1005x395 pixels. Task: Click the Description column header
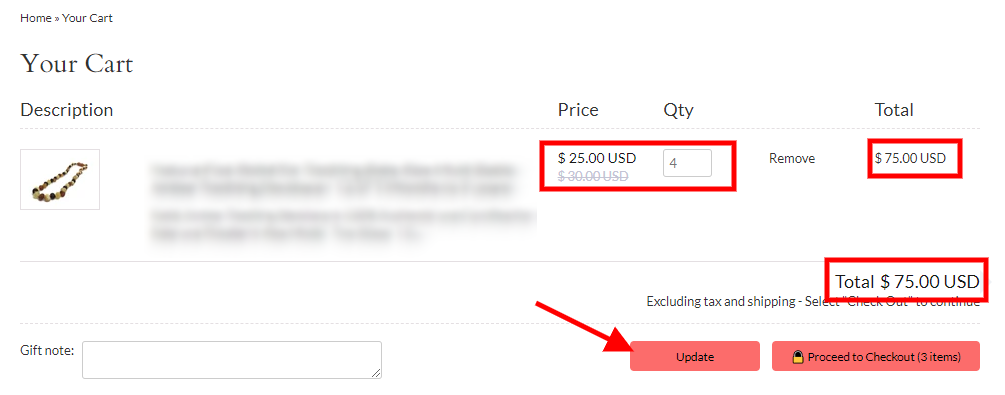click(67, 110)
